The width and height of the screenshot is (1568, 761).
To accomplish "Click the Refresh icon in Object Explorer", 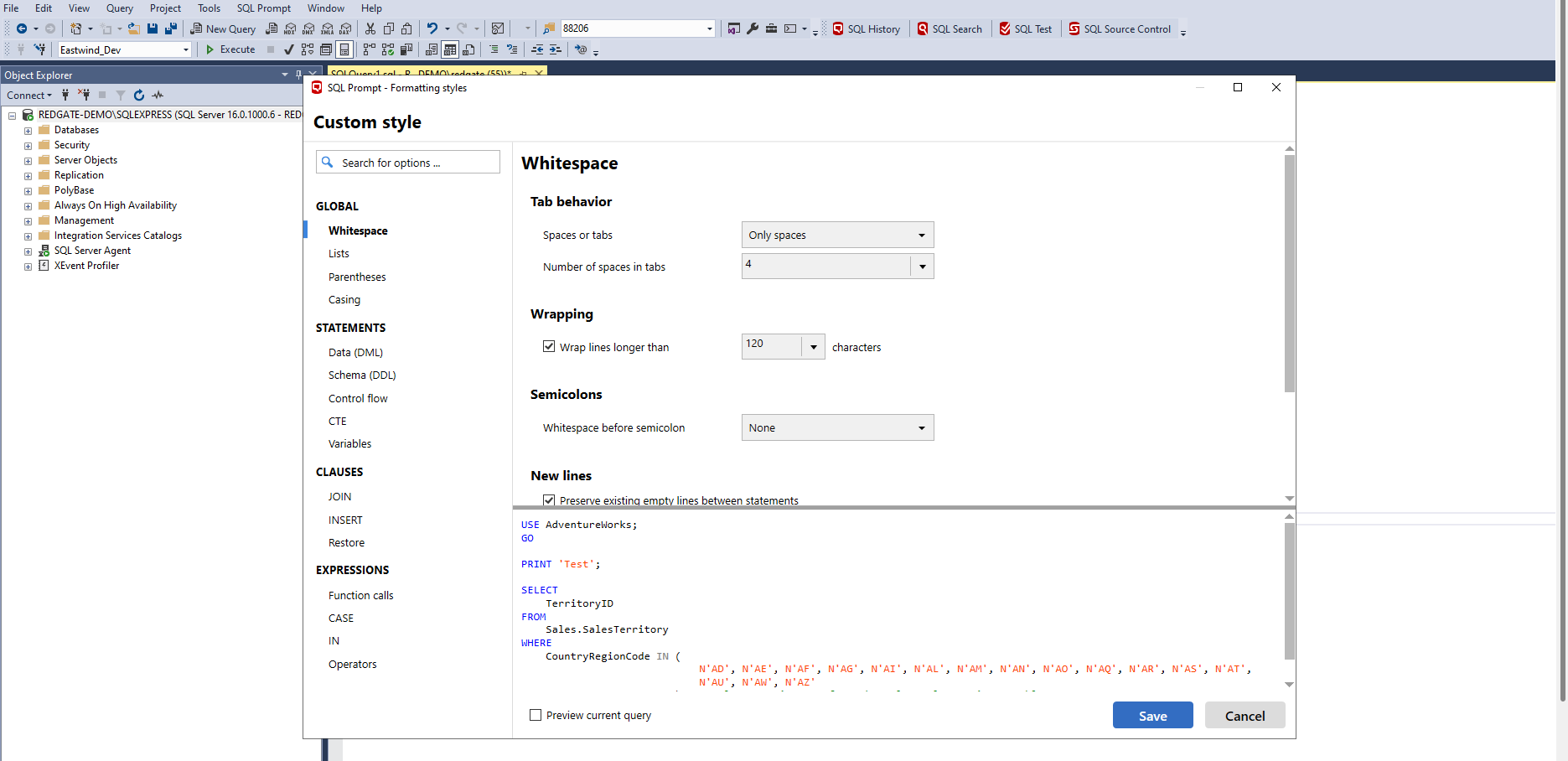I will tap(139, 95).
